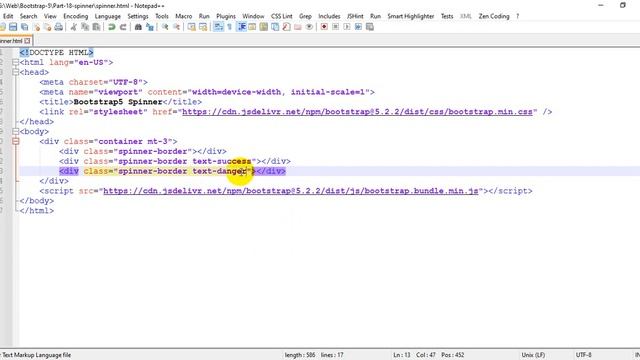Open the Plugins menu
The width and height of the screenshot is (640, 360).
(226, 16)
